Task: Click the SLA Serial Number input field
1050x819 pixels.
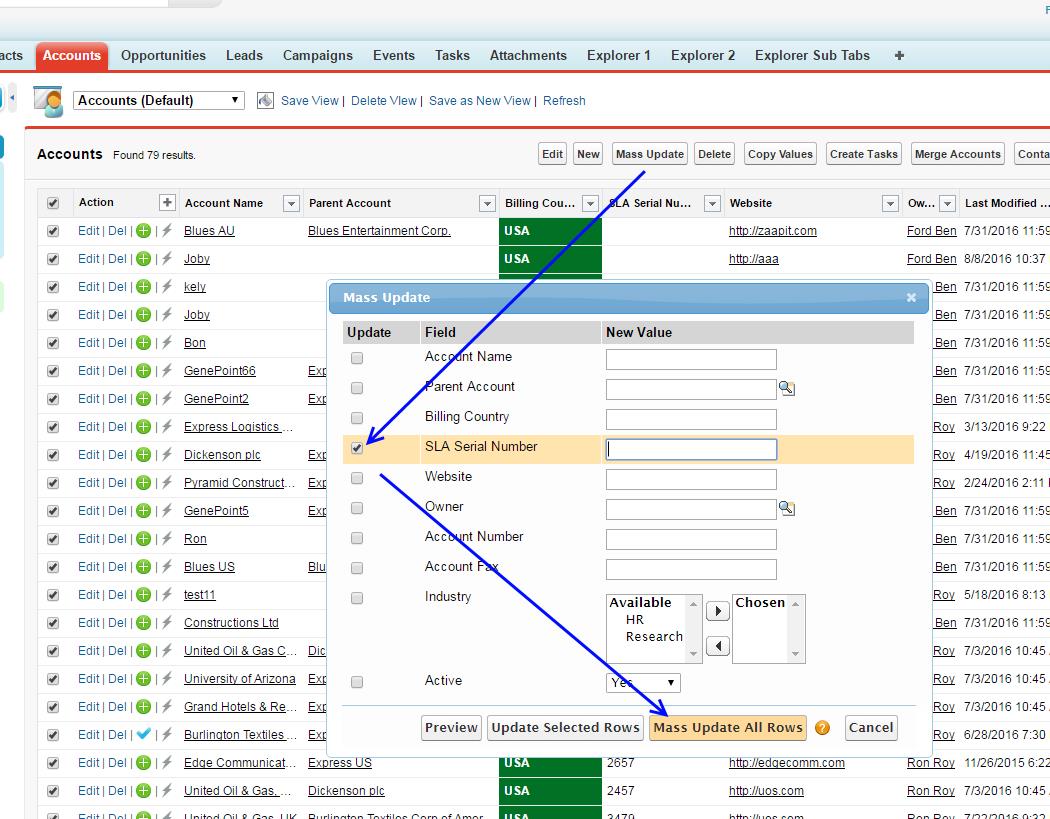Action: click(691, 449)
